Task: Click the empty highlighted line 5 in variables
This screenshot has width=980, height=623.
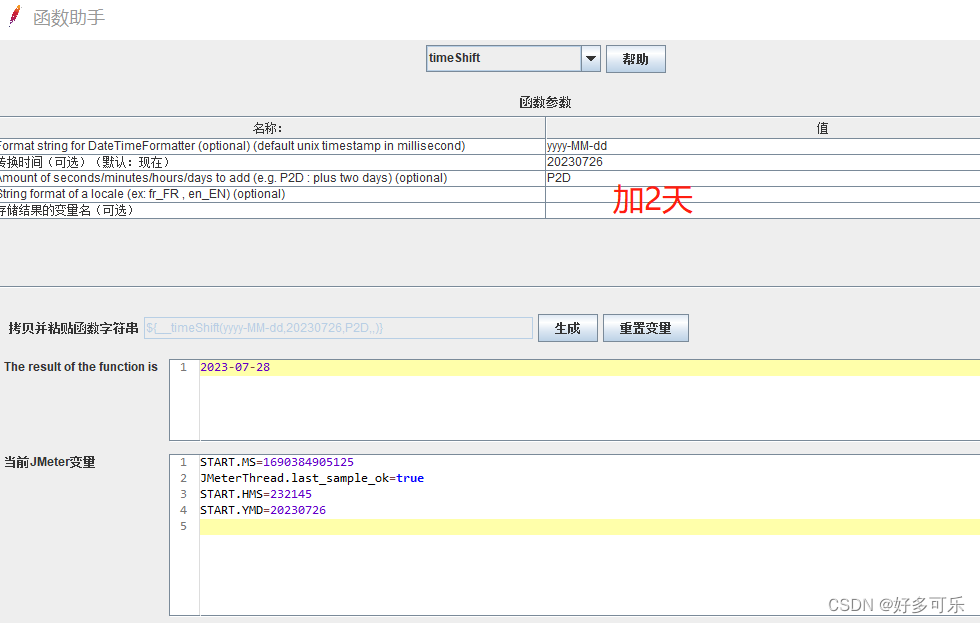Action: 589,527
